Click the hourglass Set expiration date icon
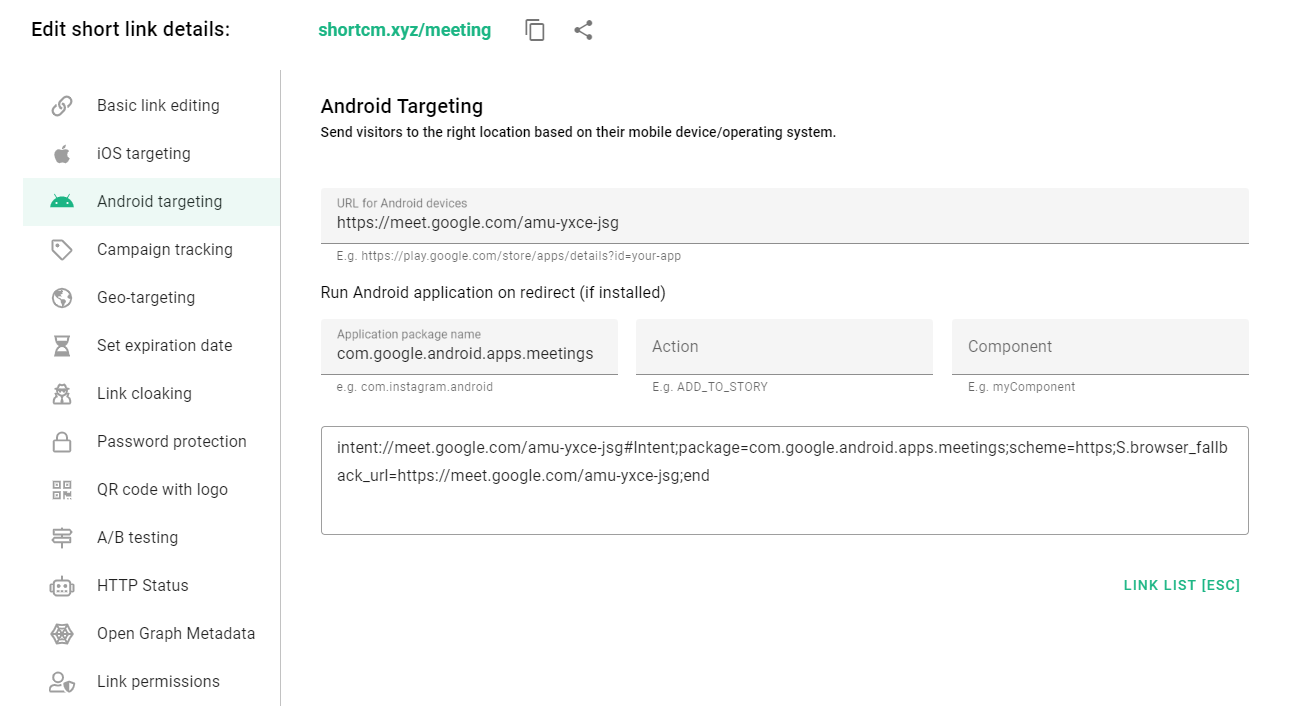The image size is (1303, 706). coord(61,345)
